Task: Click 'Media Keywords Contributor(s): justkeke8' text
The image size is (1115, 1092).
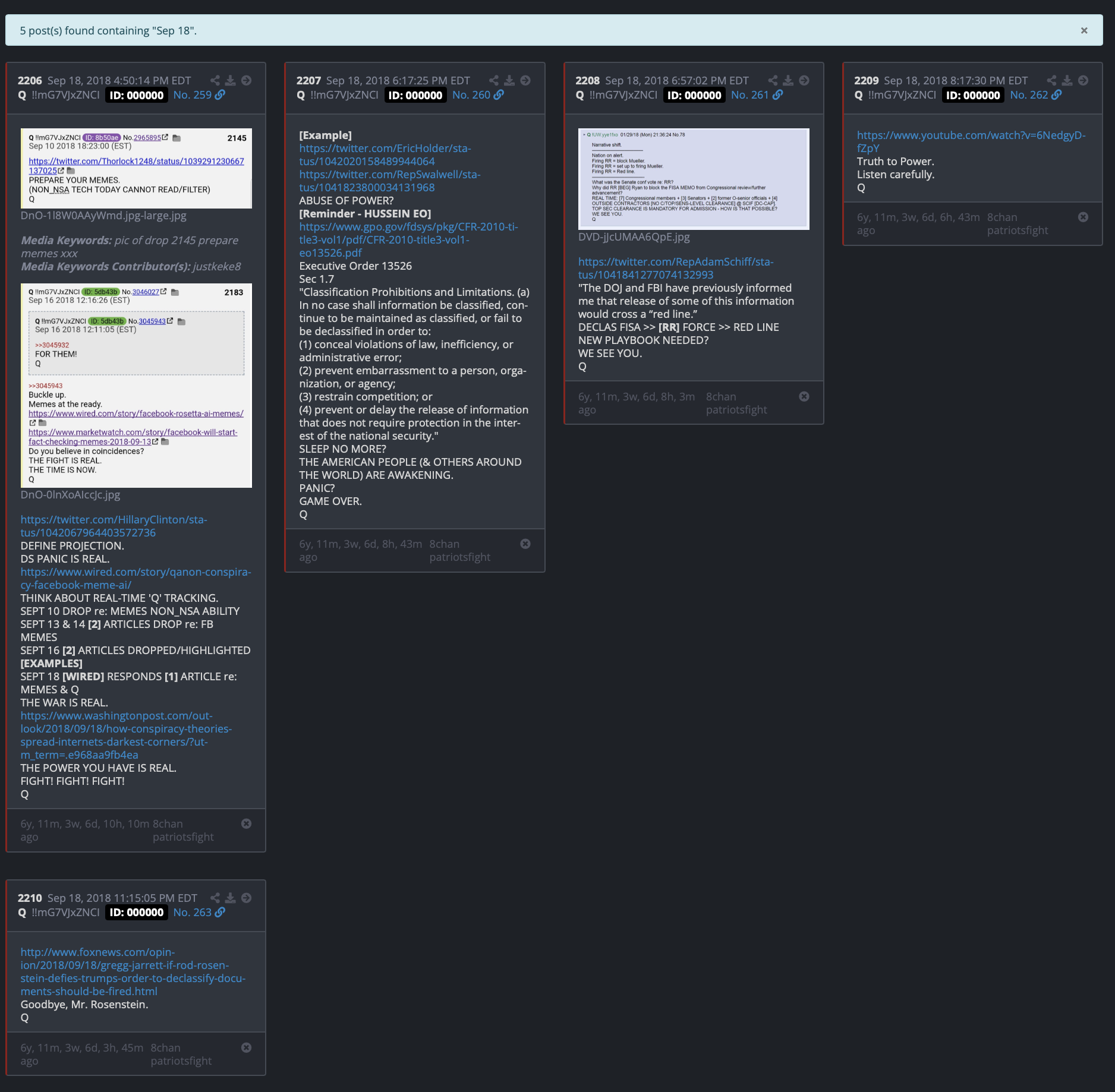Action: click(131, 266)
